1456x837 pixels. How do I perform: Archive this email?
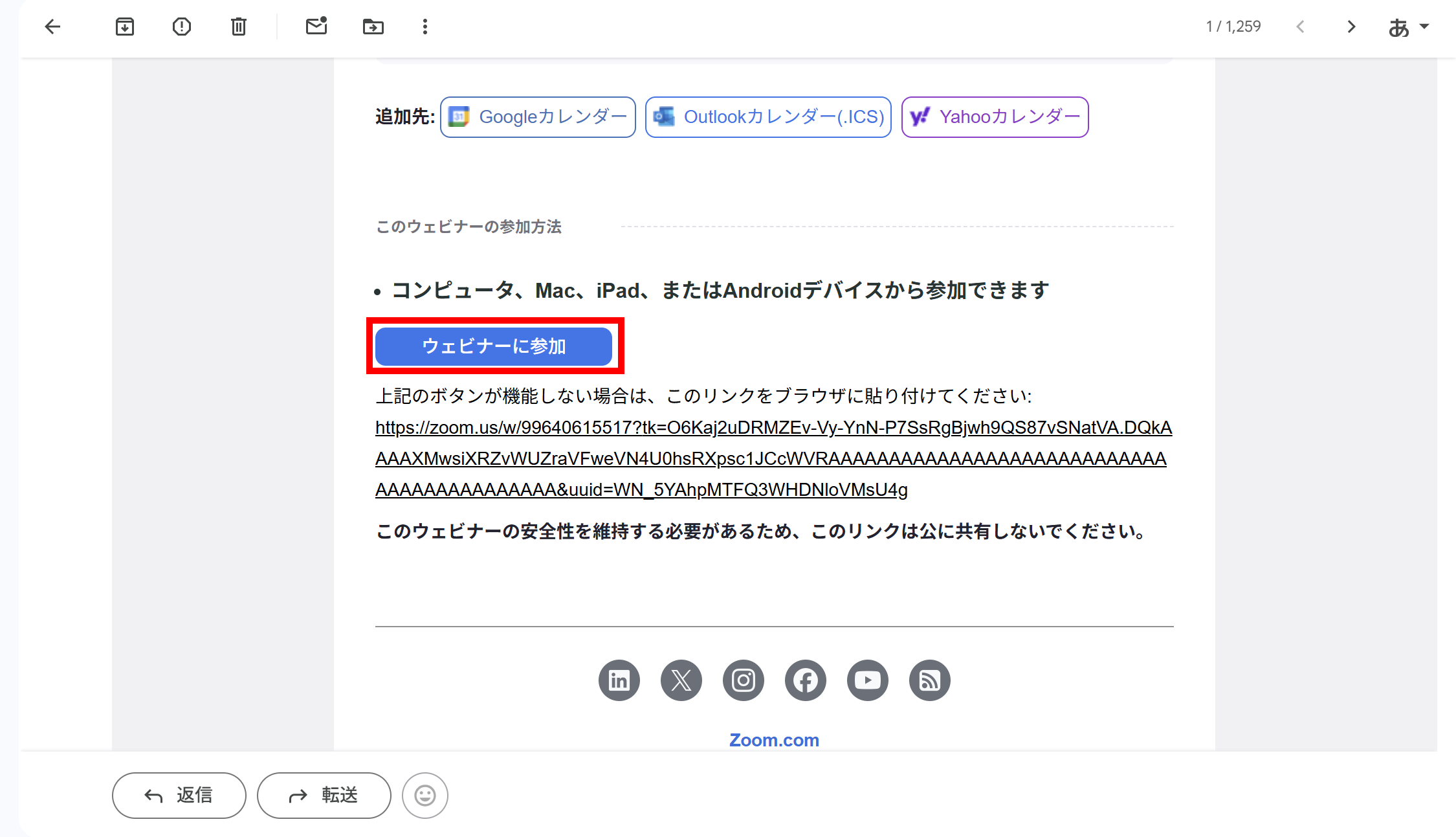click(x=125, y=27)
